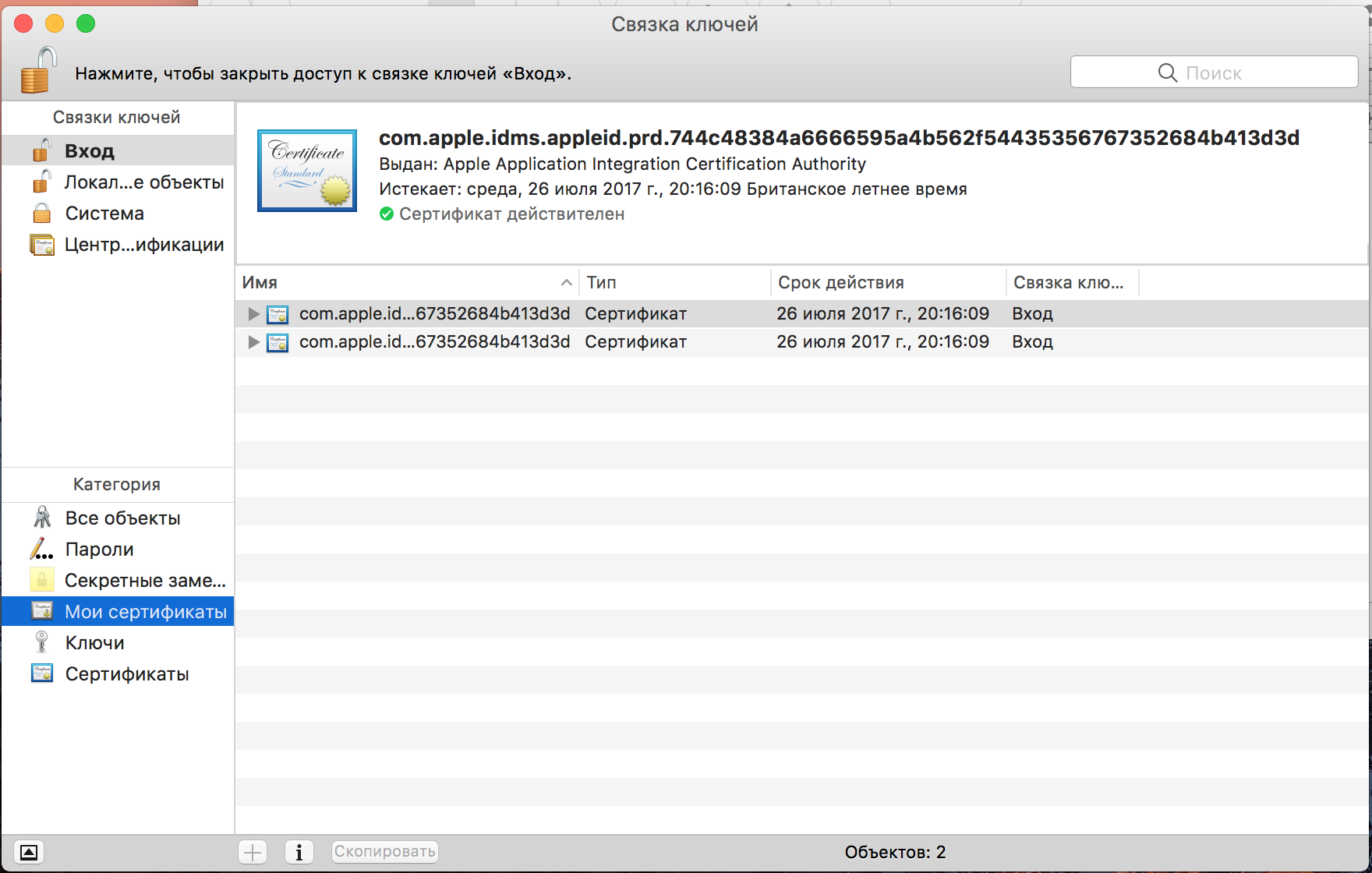Open Секретные заметки category

(x=144, y=581)
